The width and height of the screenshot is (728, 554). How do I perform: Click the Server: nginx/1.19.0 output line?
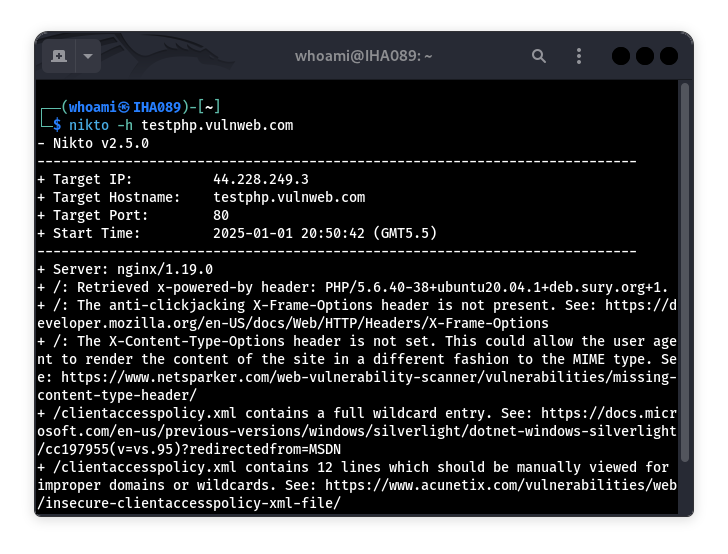click(125, 270)
